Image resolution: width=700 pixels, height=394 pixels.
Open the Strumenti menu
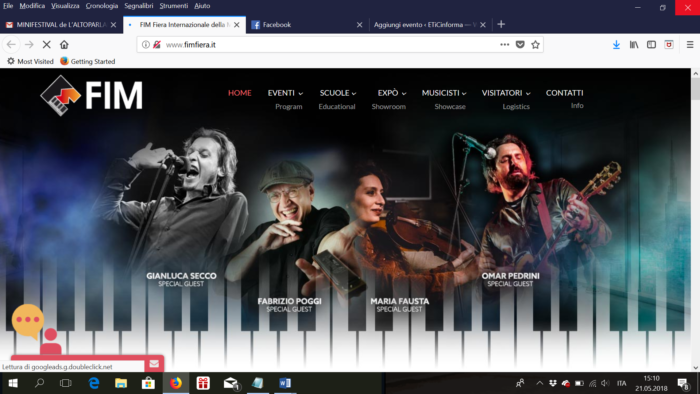pyautogui.click(x=174, y=6)
